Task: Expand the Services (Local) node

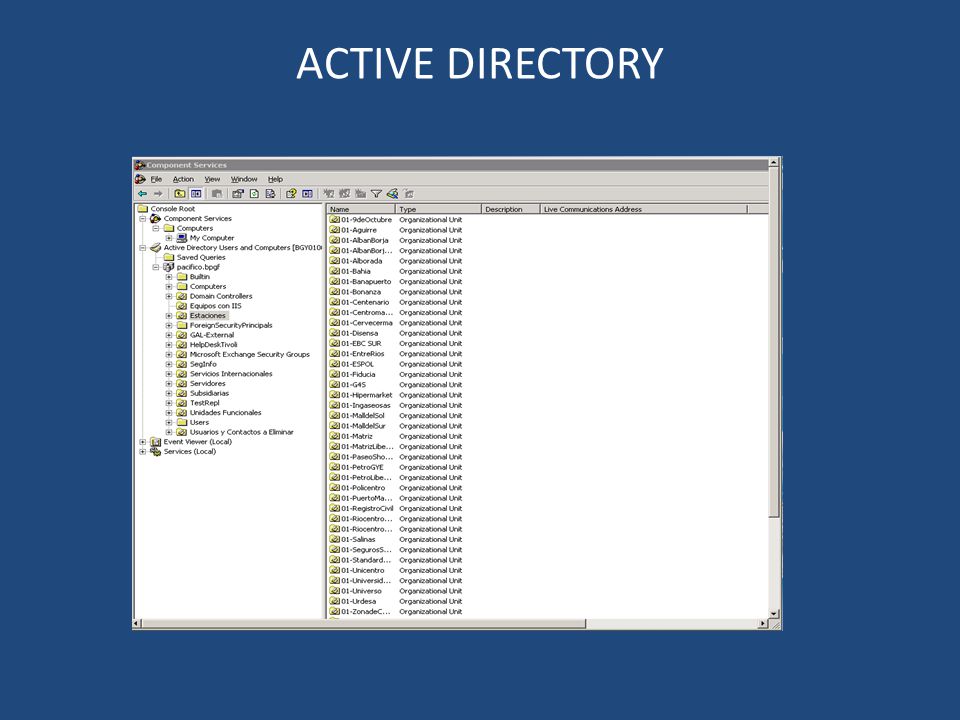Action: 143,451
